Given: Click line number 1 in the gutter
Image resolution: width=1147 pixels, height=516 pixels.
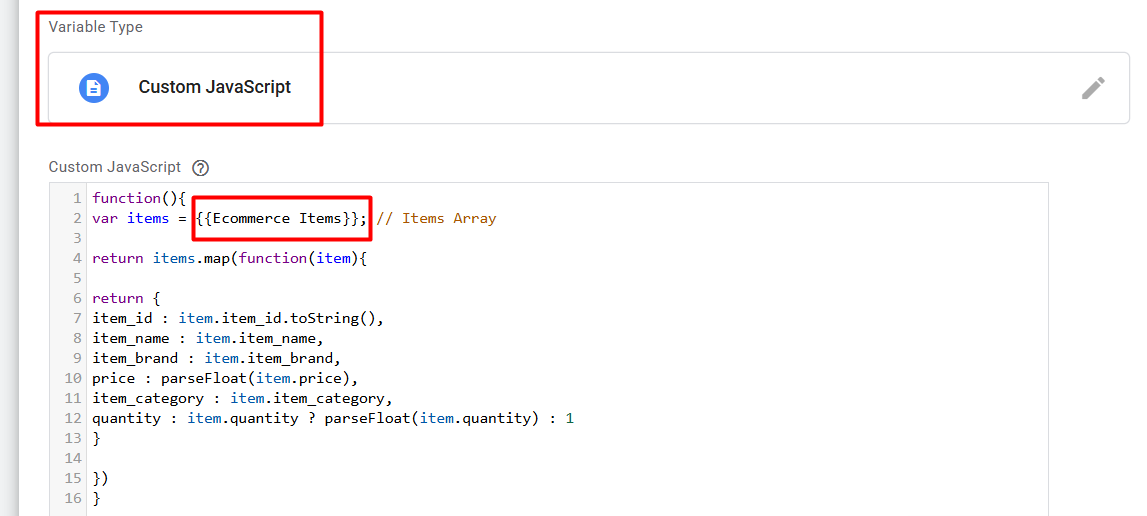Looking at the screenshot, I should tap(77, 198).
